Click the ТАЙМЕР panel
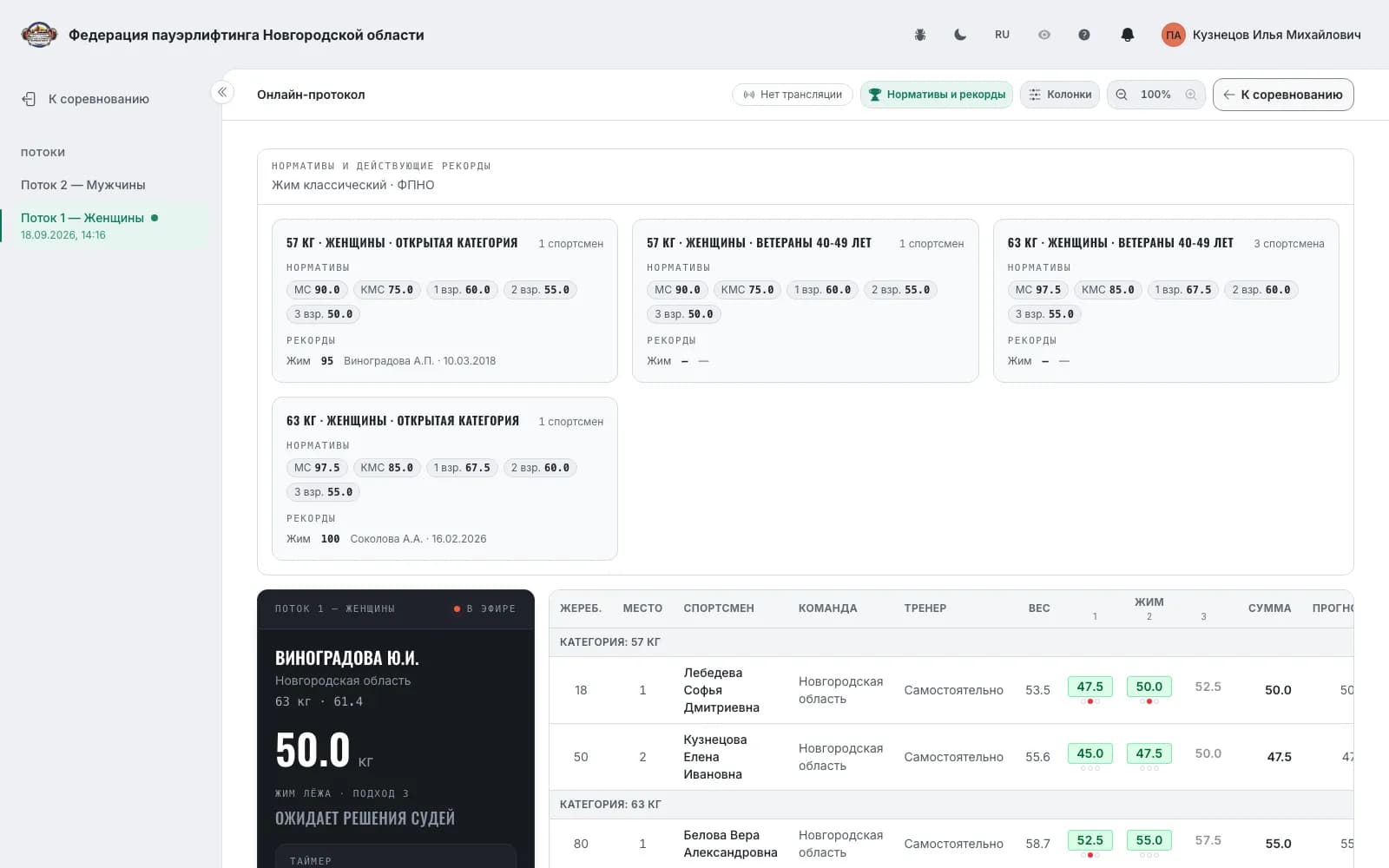1389x868 pixels. (396, 856)
